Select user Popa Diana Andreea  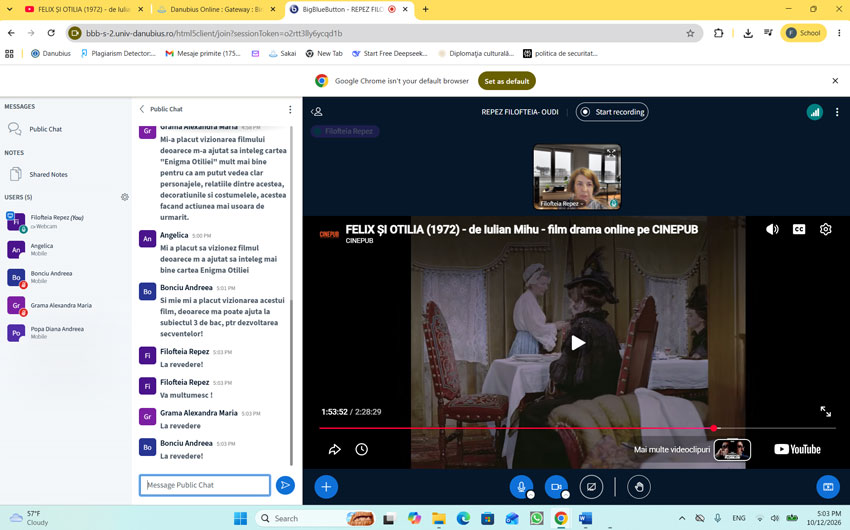57,332
